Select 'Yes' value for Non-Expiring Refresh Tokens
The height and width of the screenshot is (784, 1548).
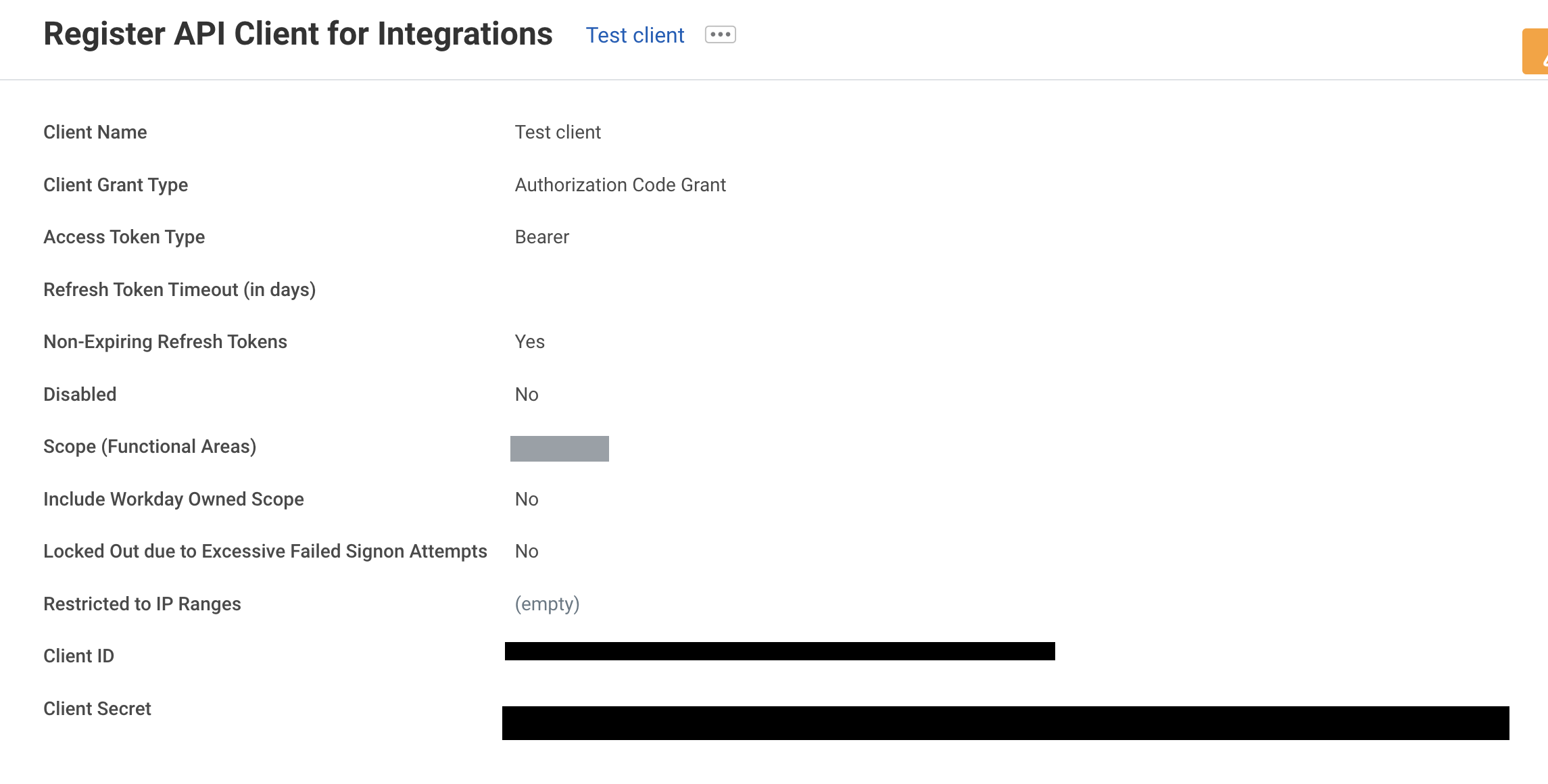coord(529,342)
